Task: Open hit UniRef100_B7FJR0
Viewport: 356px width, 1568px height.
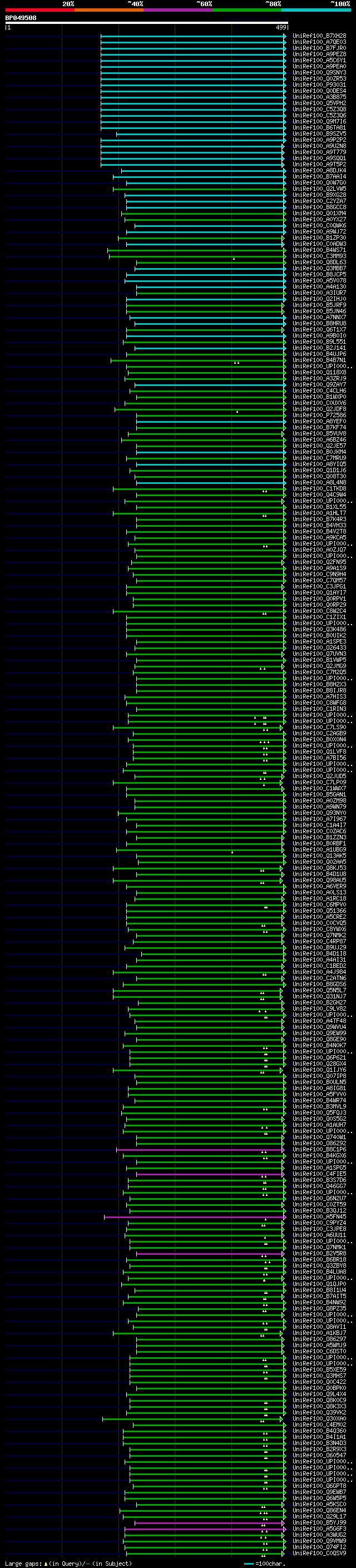Action: pyautogui.click(x=319, y=48)
